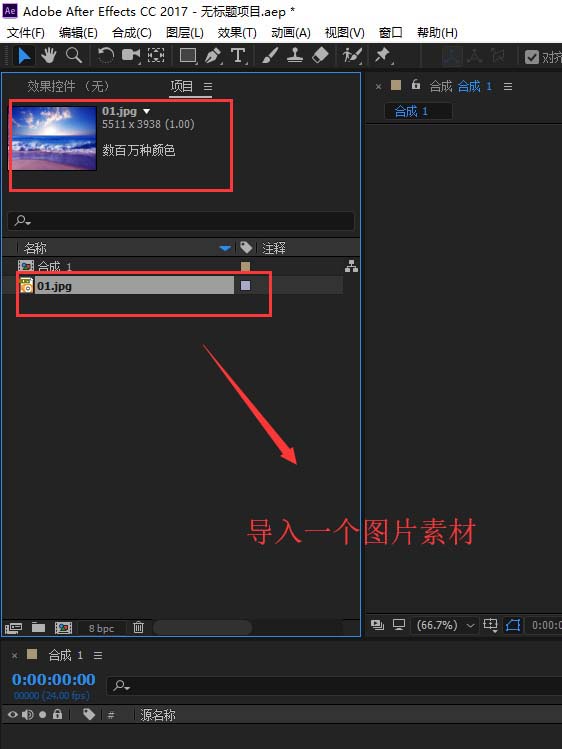Select the Clone Stamp tool
Image resolution: width=562 pixels, height=749 pixels.
295,56
